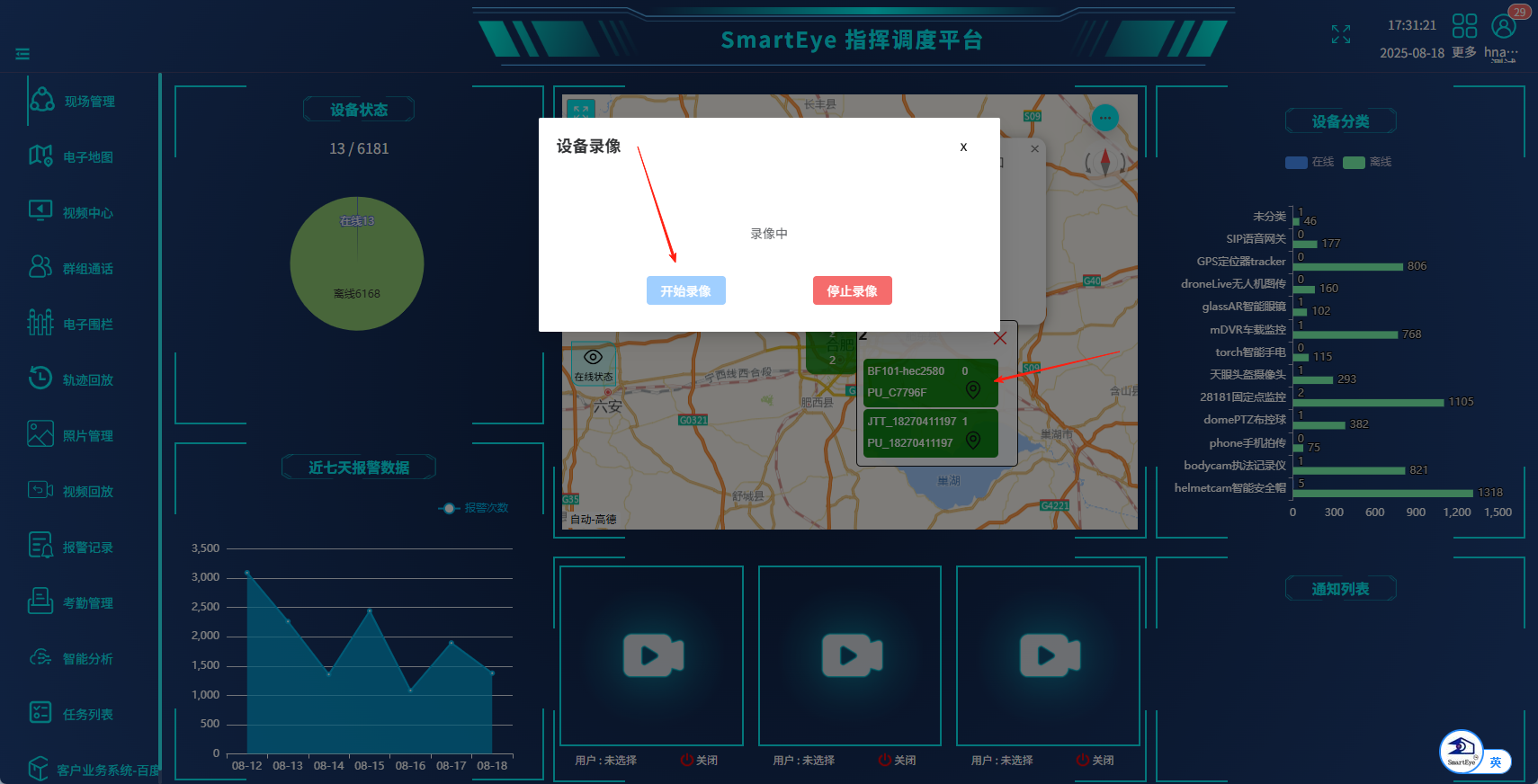Toggle fullscreen using the header expand icon
This screenshot has height=784, width=1538.
[1341, 34]
